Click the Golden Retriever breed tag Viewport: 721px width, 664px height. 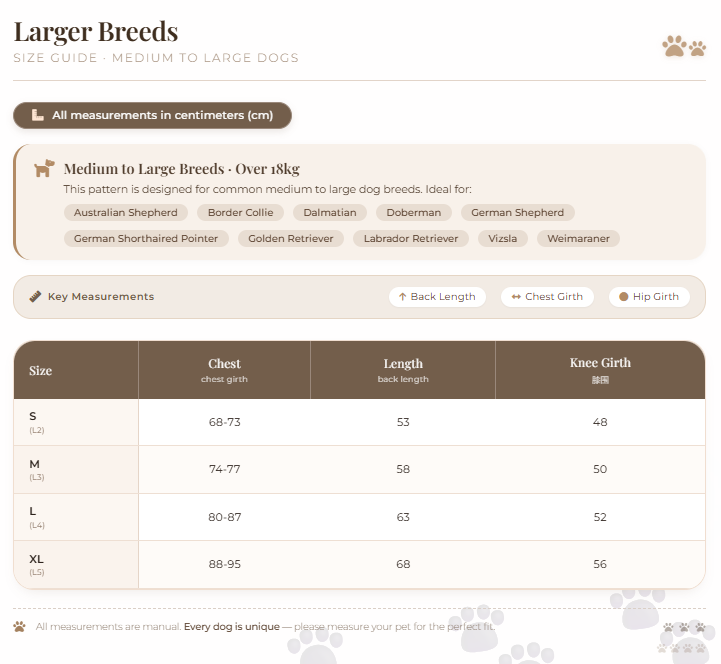coord(291,238)
